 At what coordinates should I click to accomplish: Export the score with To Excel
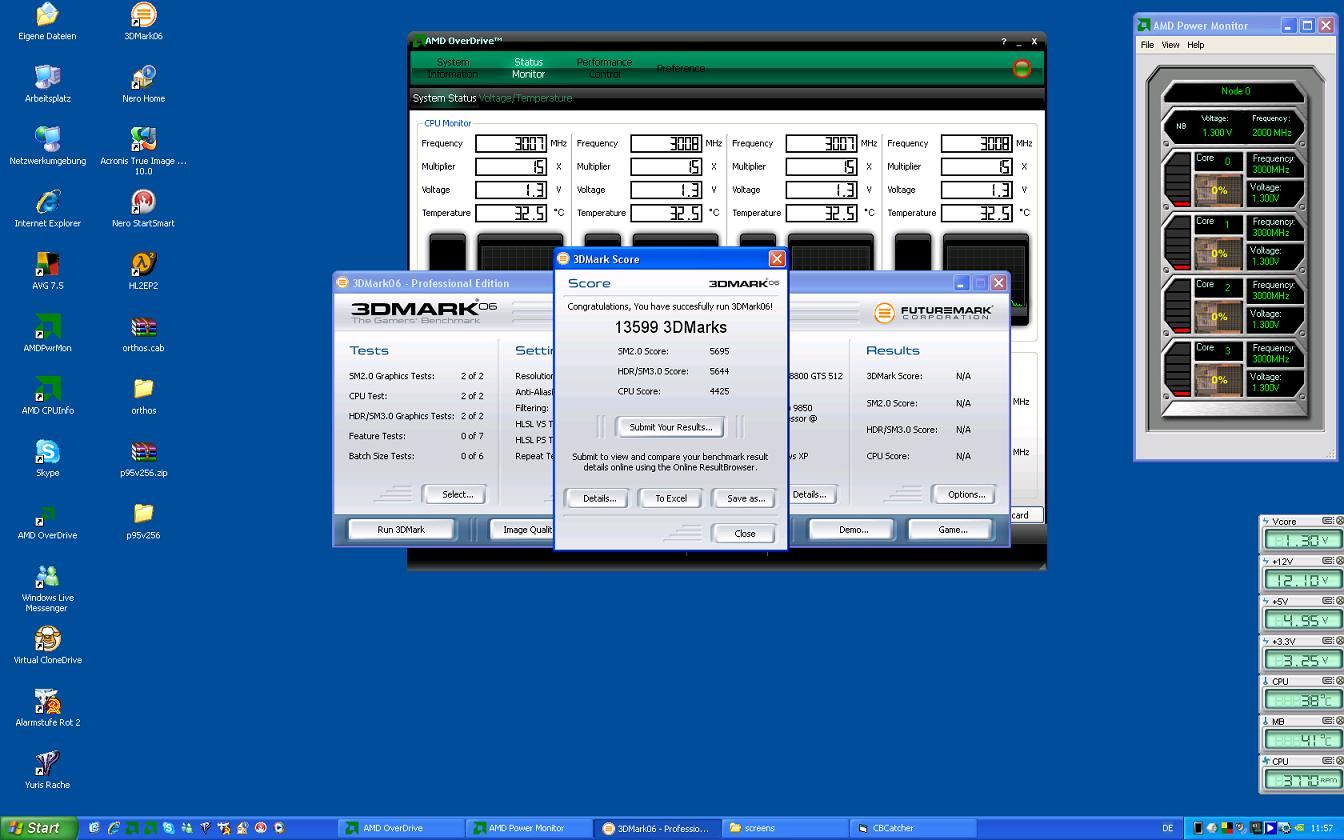click(671, 498)
